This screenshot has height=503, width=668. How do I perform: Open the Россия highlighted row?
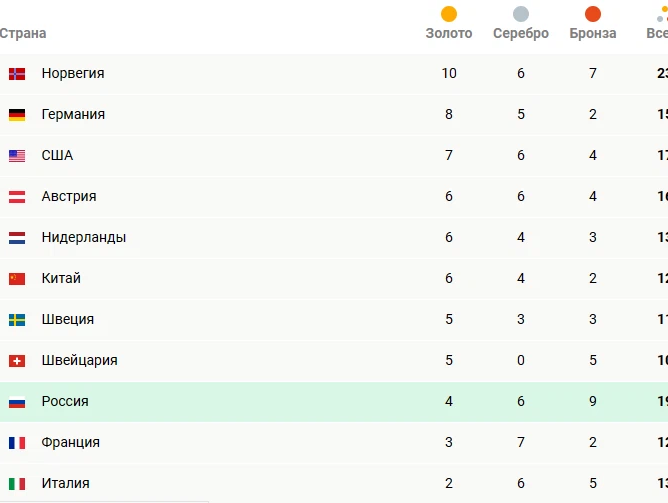click(334, 402)
